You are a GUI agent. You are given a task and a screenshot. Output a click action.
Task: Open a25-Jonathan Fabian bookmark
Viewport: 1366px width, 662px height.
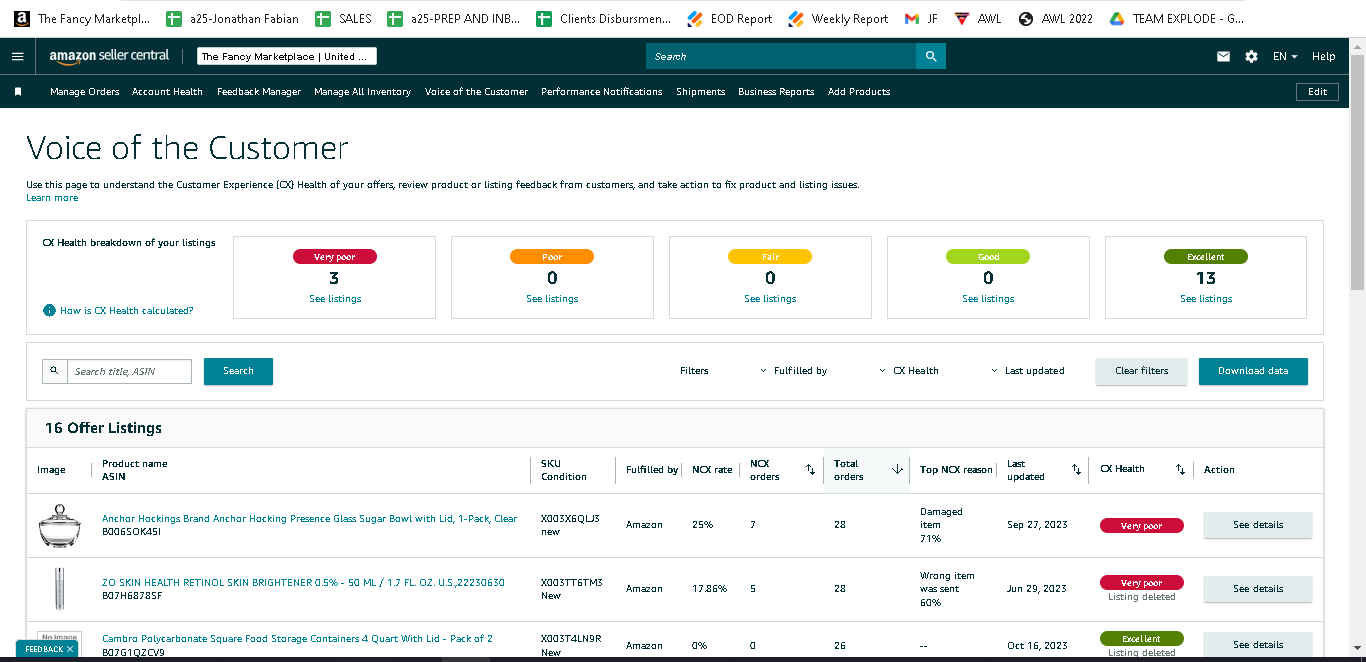[x=232, y=18]
